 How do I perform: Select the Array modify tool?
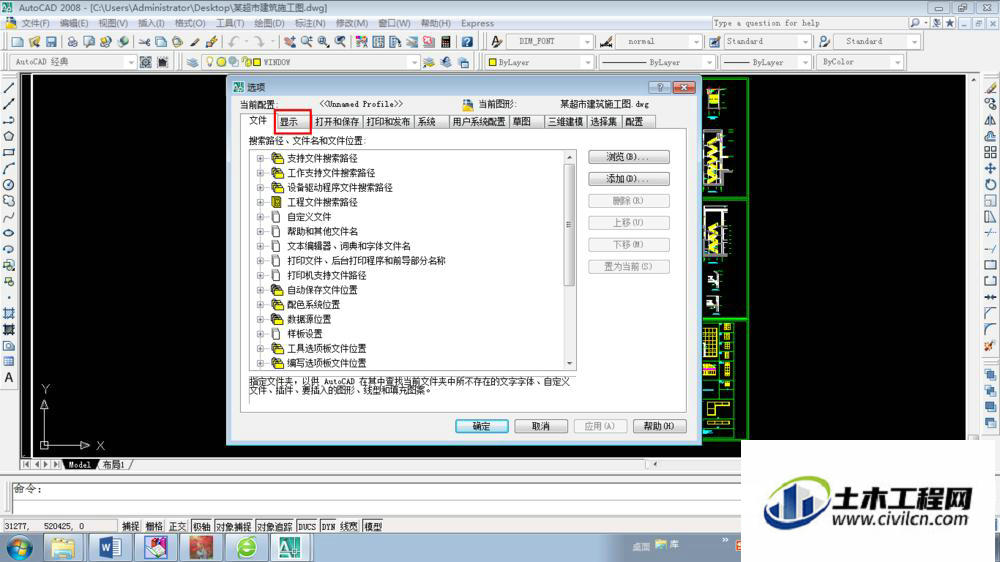point(990,152)
